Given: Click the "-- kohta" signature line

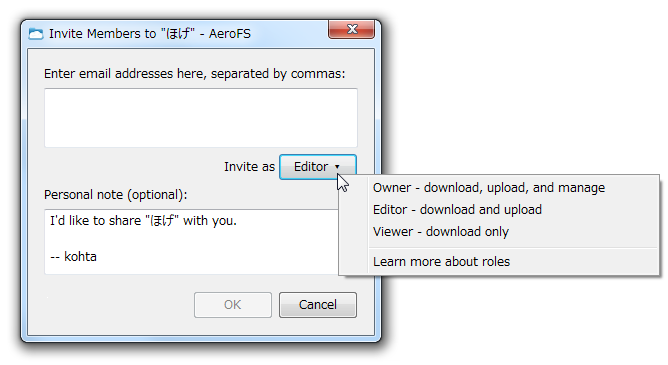Looking at the screenshot, I should point(73,257).
